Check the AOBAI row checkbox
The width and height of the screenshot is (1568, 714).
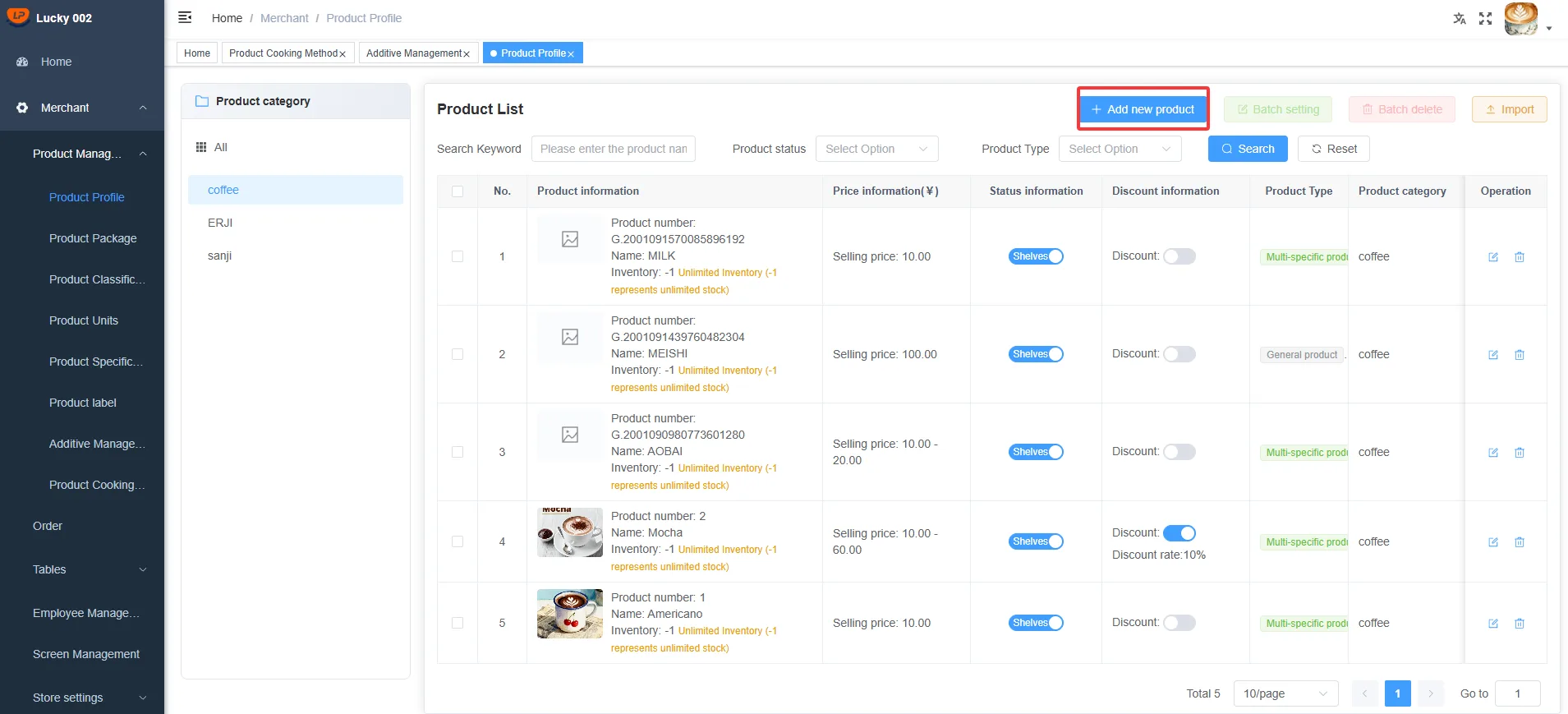coord(458,452)
